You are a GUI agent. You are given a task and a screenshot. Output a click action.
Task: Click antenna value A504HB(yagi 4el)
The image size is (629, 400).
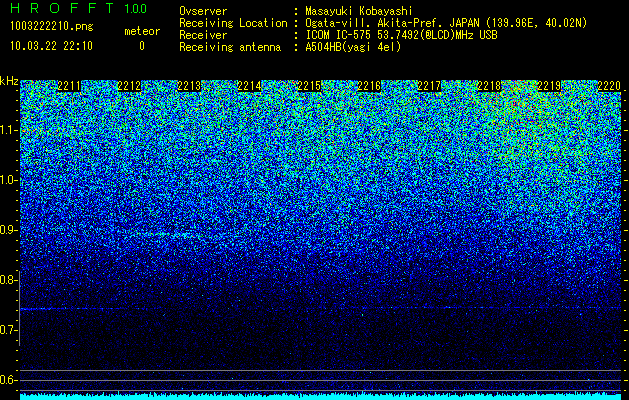pyautogui.click(x=353, y=47)
